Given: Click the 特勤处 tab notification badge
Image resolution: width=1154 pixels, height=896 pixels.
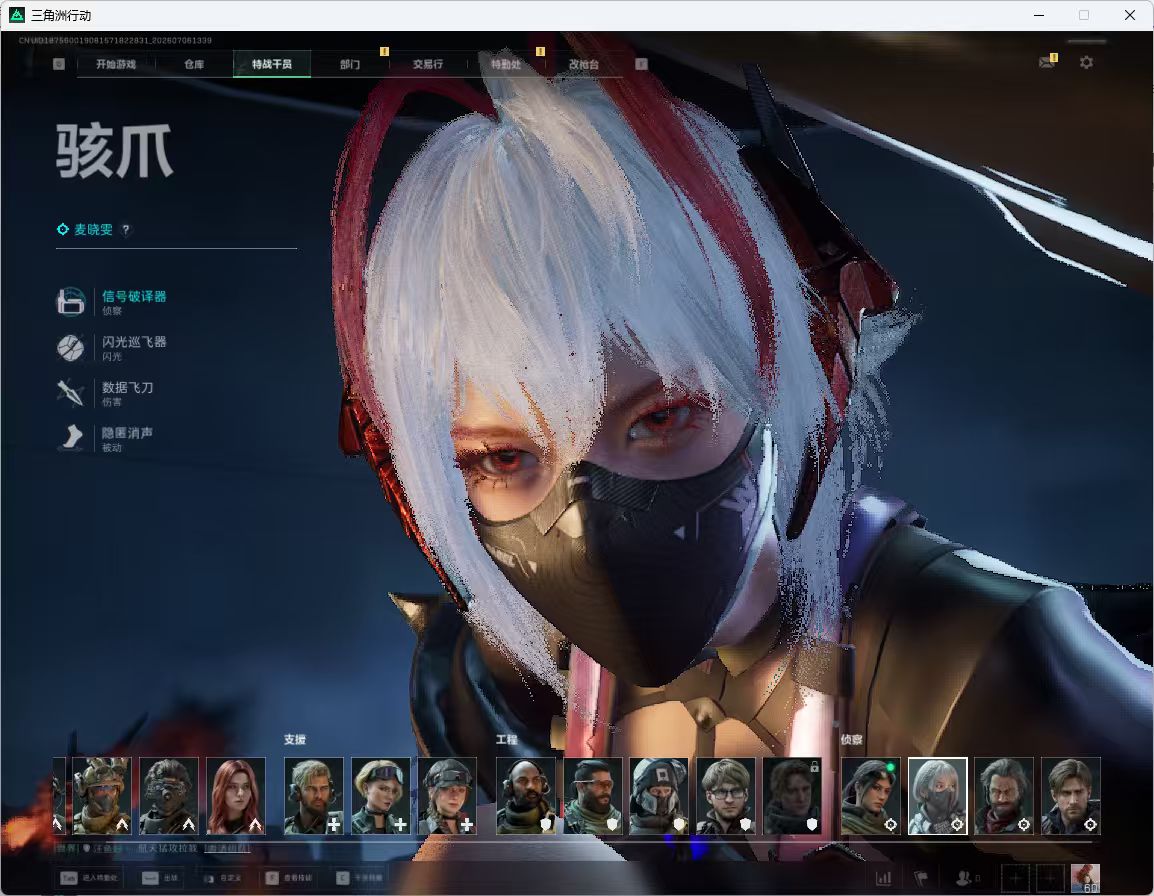Looking at the screenshot, I should pos(540,52).
